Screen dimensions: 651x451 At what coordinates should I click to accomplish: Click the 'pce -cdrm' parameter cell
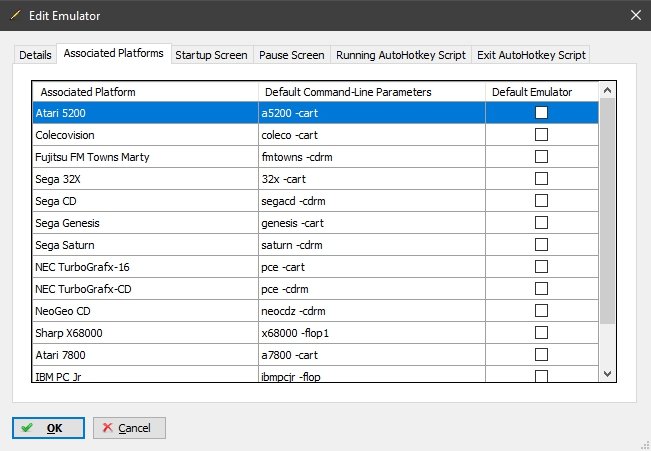372,289
